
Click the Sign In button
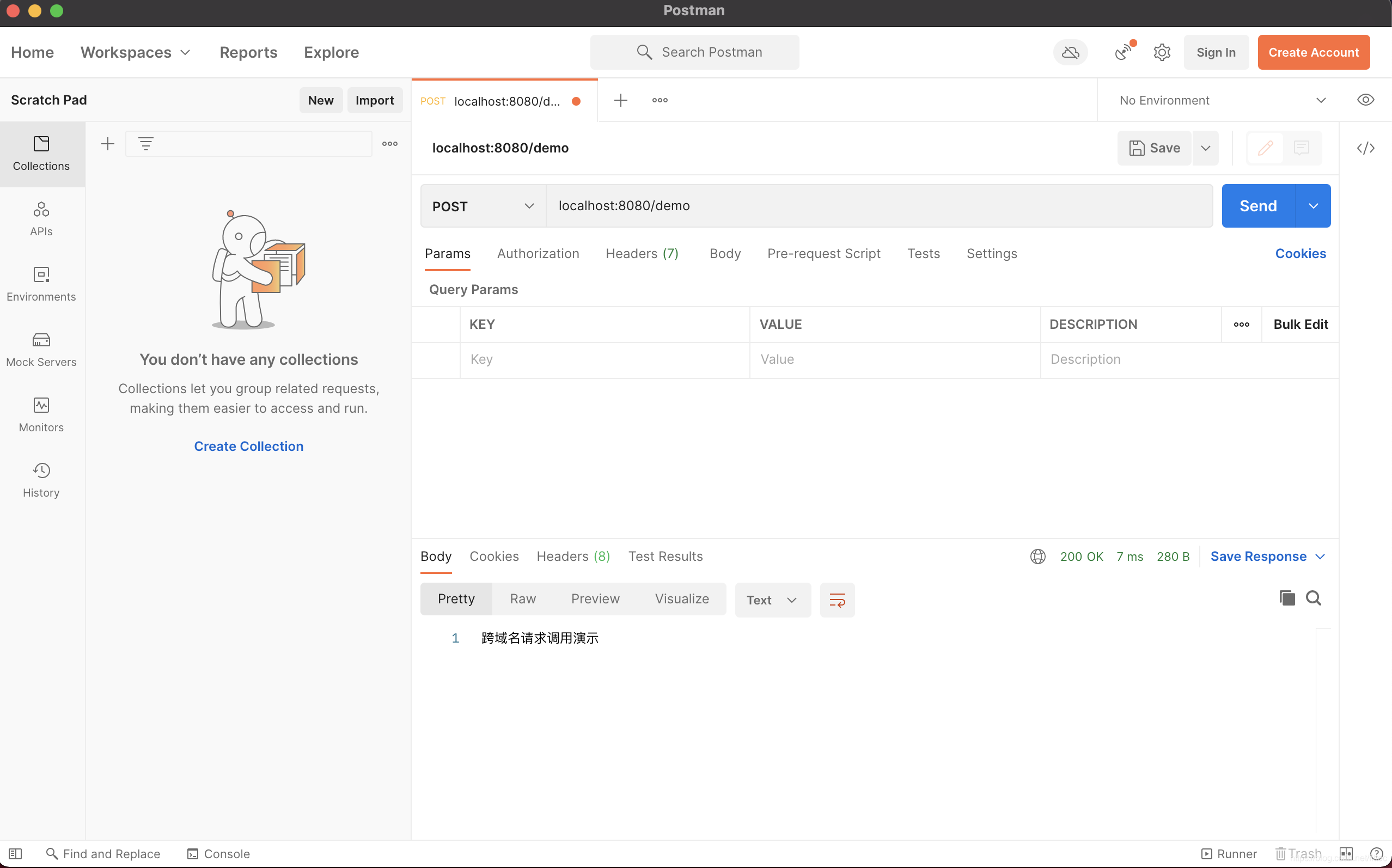(1216, 52)
